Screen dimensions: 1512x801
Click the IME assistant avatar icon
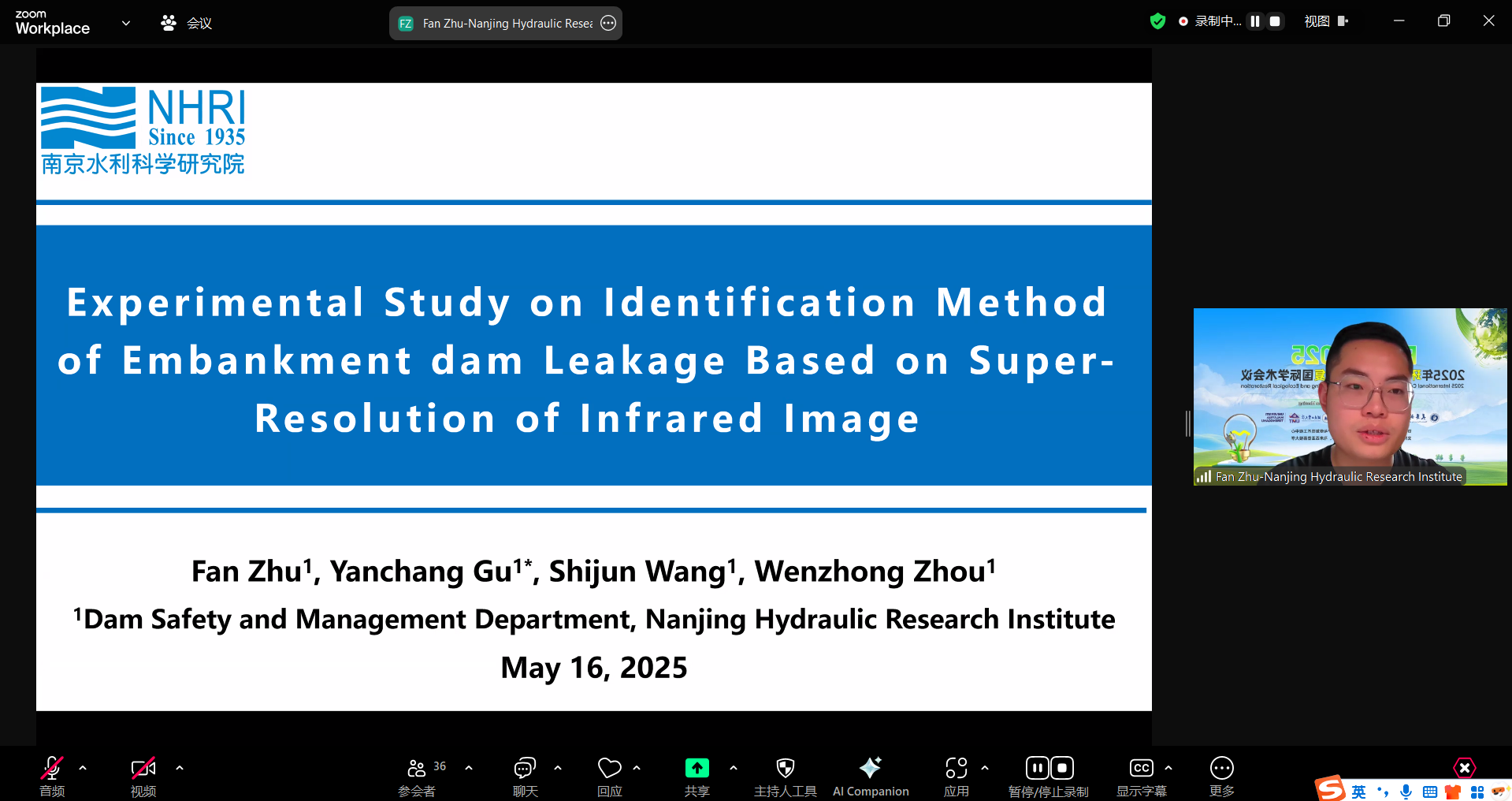(1499, 792)
